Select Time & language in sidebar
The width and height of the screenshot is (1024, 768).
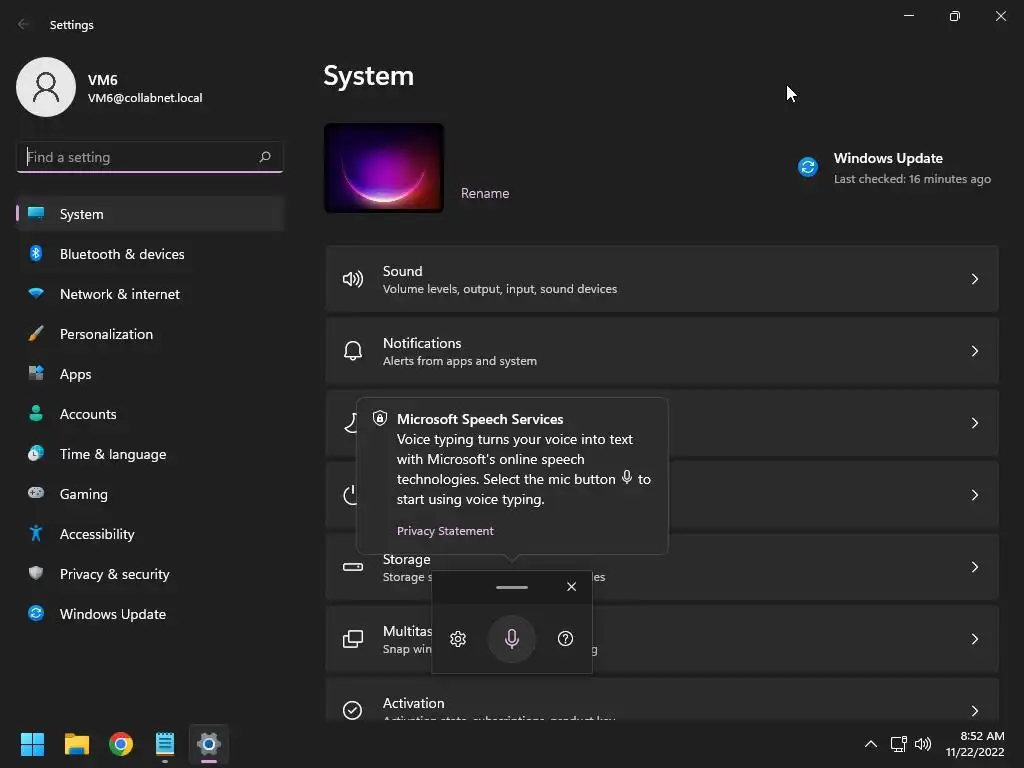[150, 454]
